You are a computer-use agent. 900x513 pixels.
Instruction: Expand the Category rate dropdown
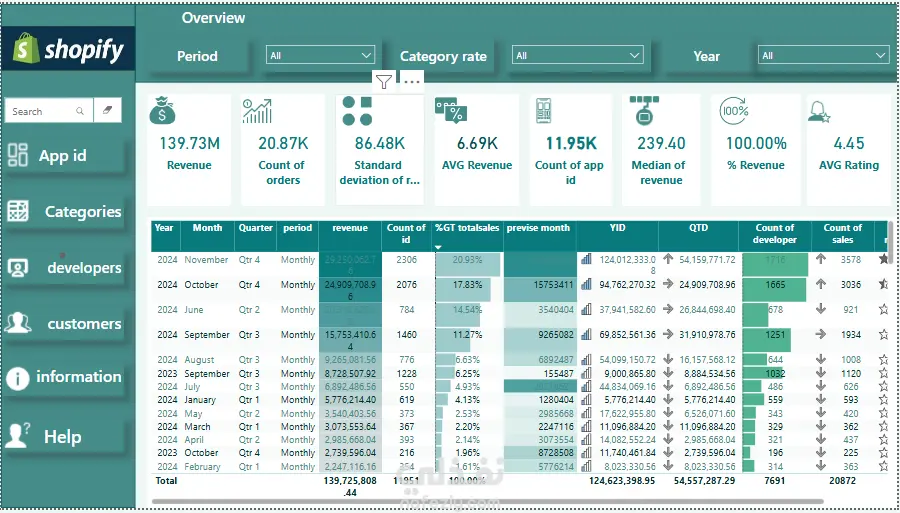(x=577, y=55)
